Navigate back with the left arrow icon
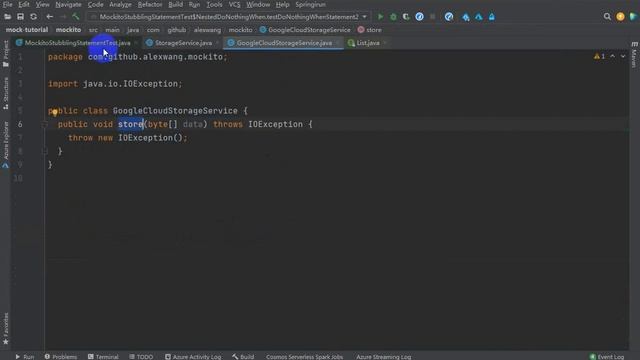 pos(49,17)
